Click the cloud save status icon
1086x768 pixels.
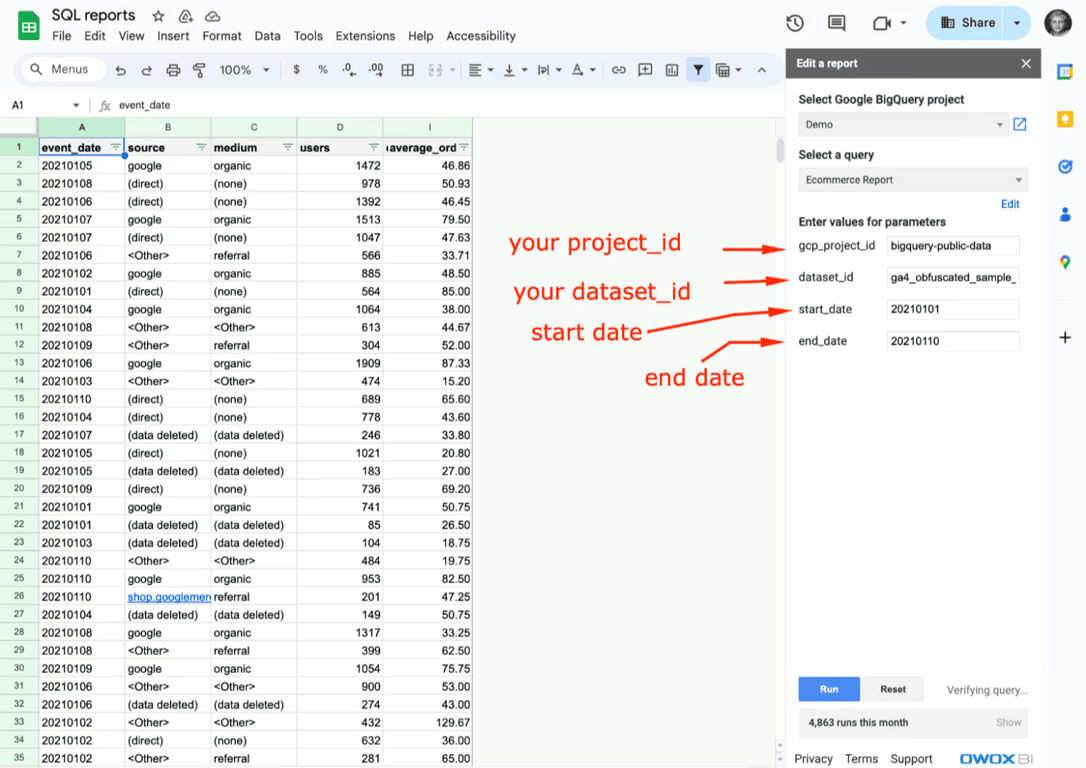[213, 16]
